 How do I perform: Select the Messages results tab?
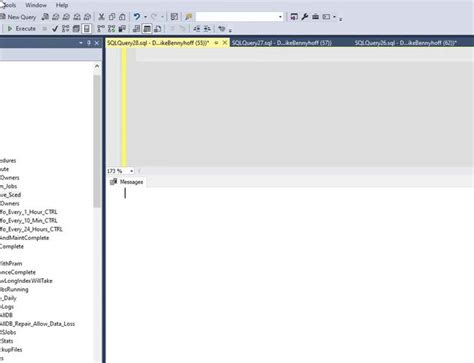point(127,182)
